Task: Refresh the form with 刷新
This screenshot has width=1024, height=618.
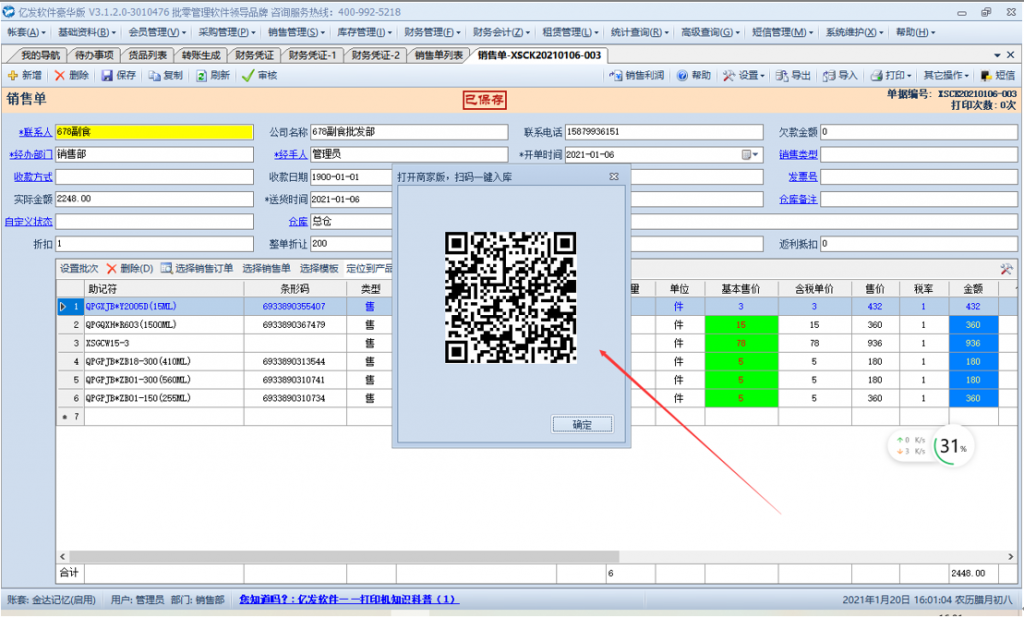Action: (213, 76)
